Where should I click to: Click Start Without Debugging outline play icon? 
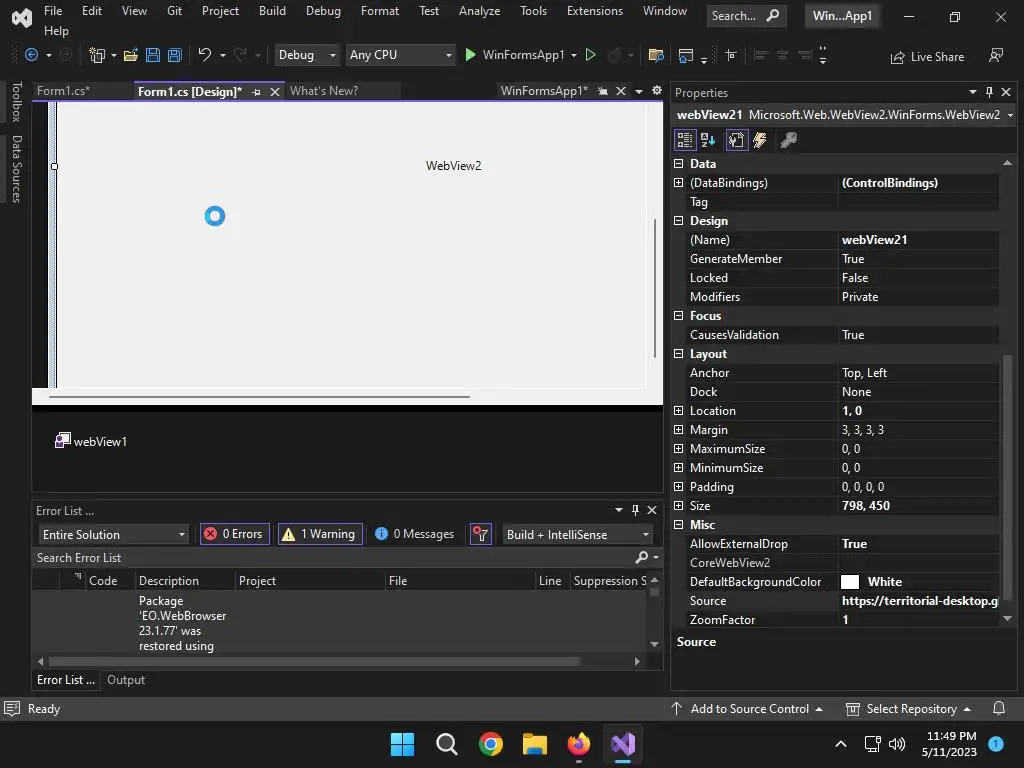click(x=590, y=55)
